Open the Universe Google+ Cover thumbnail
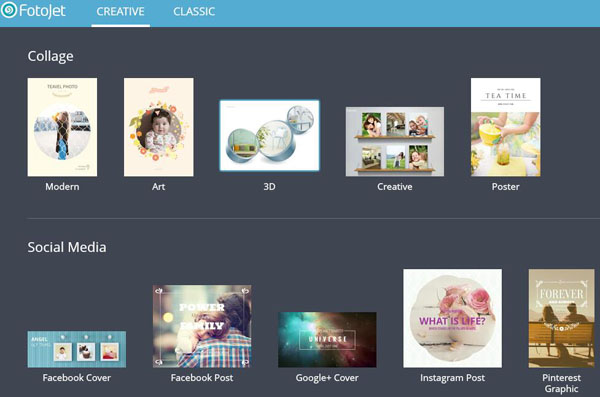Viewport: 600px width, 397px height. coord(327,340)
